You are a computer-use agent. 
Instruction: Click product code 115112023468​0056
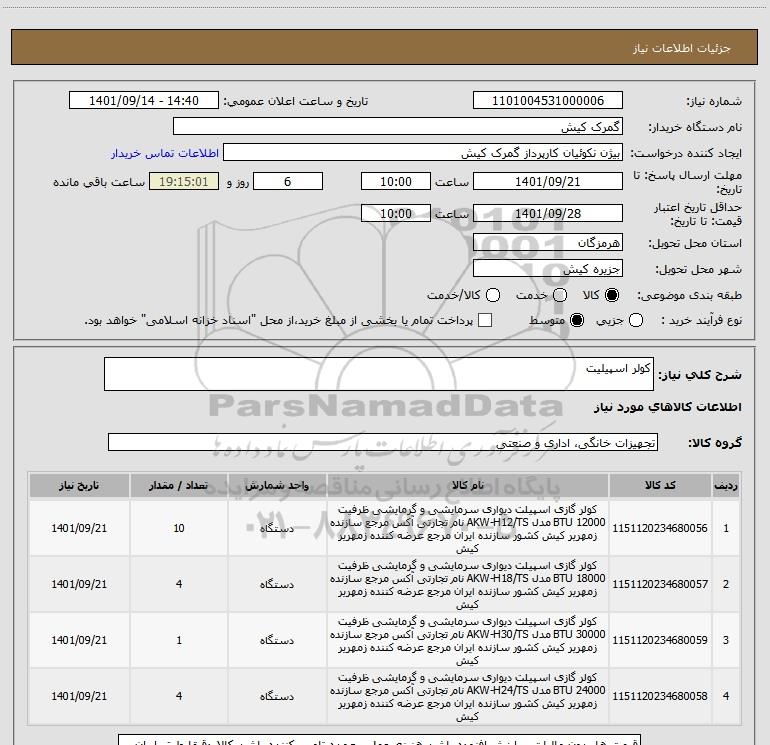660,528
